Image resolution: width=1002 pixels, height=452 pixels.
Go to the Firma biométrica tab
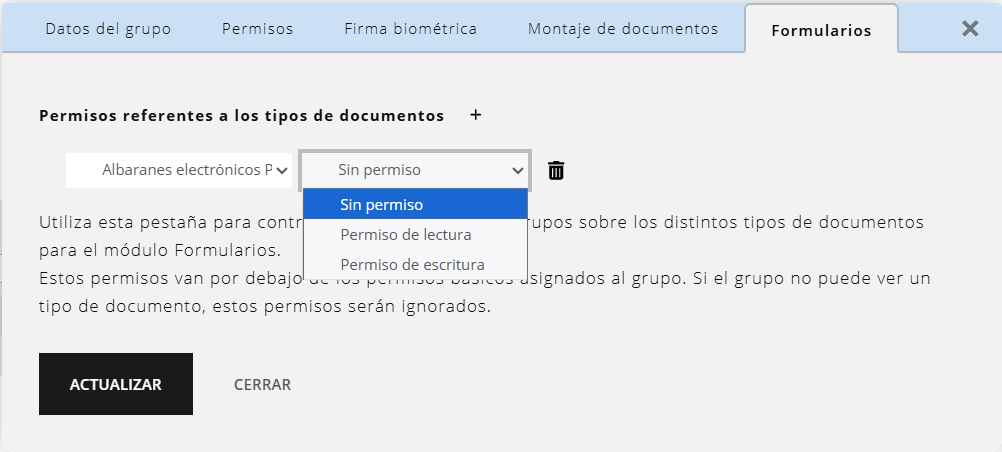click(410, 28)
